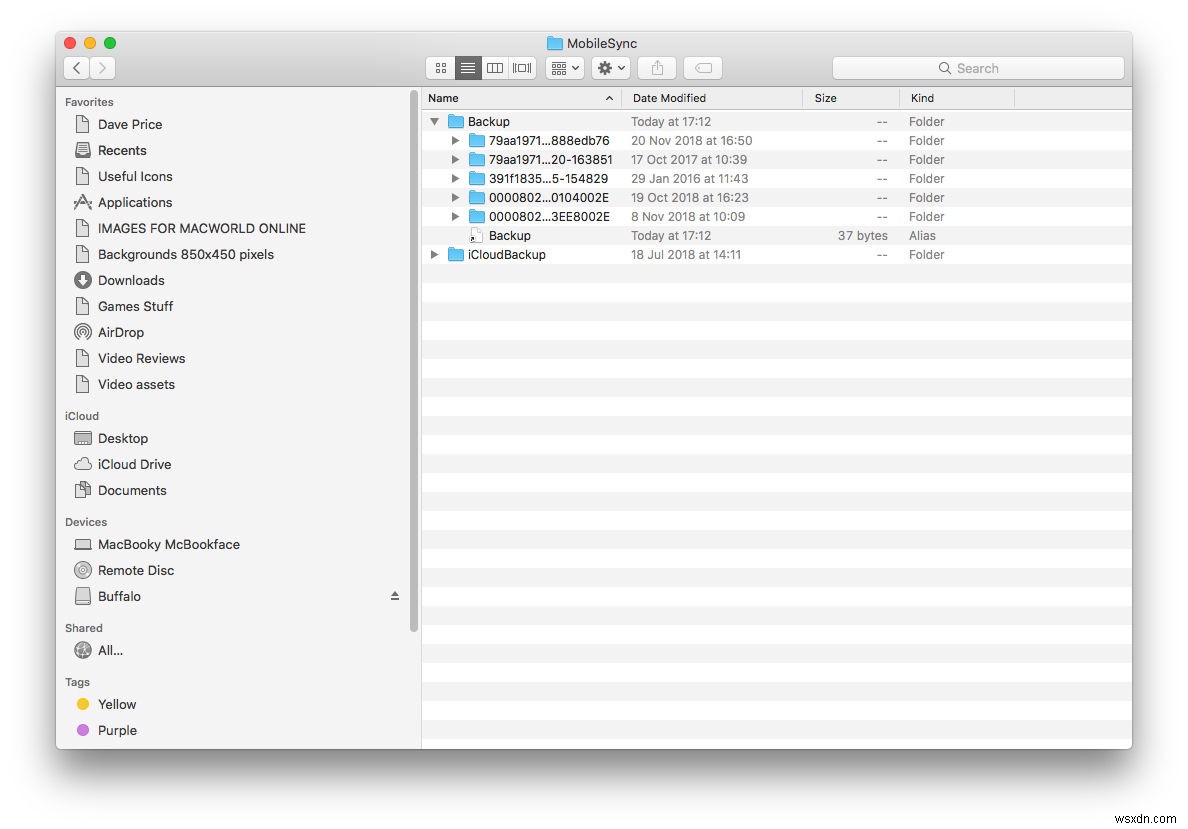Viewport: 1188px width, 829px height.
Task: Select the Purple tag
Action: point(117,730)
